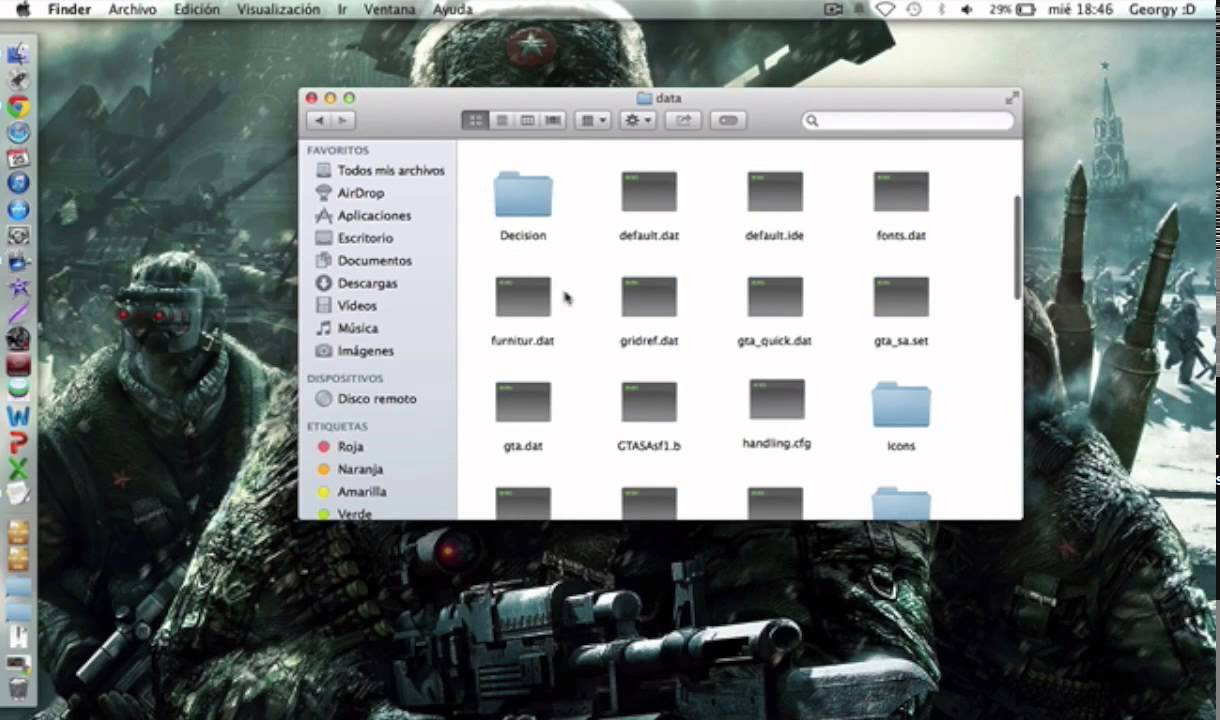Select the default.dat file icon
Viewport: 1220px width, 720px height.
(x=649, y=191)
